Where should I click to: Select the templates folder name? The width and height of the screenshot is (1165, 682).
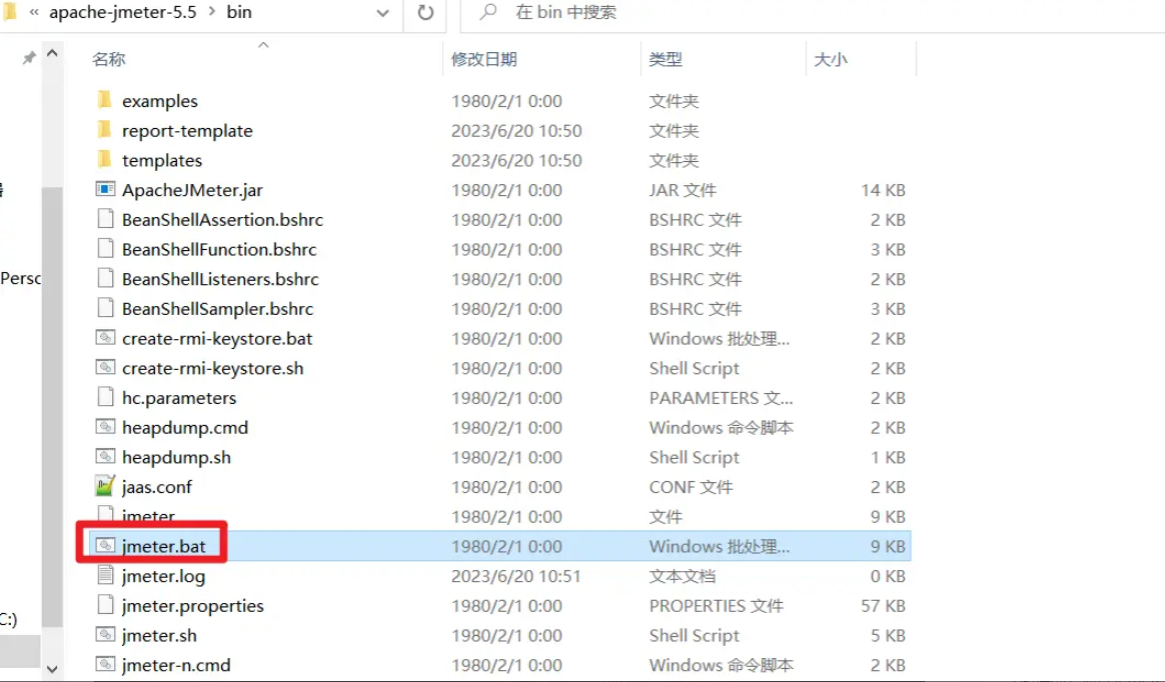coord(162,160)
